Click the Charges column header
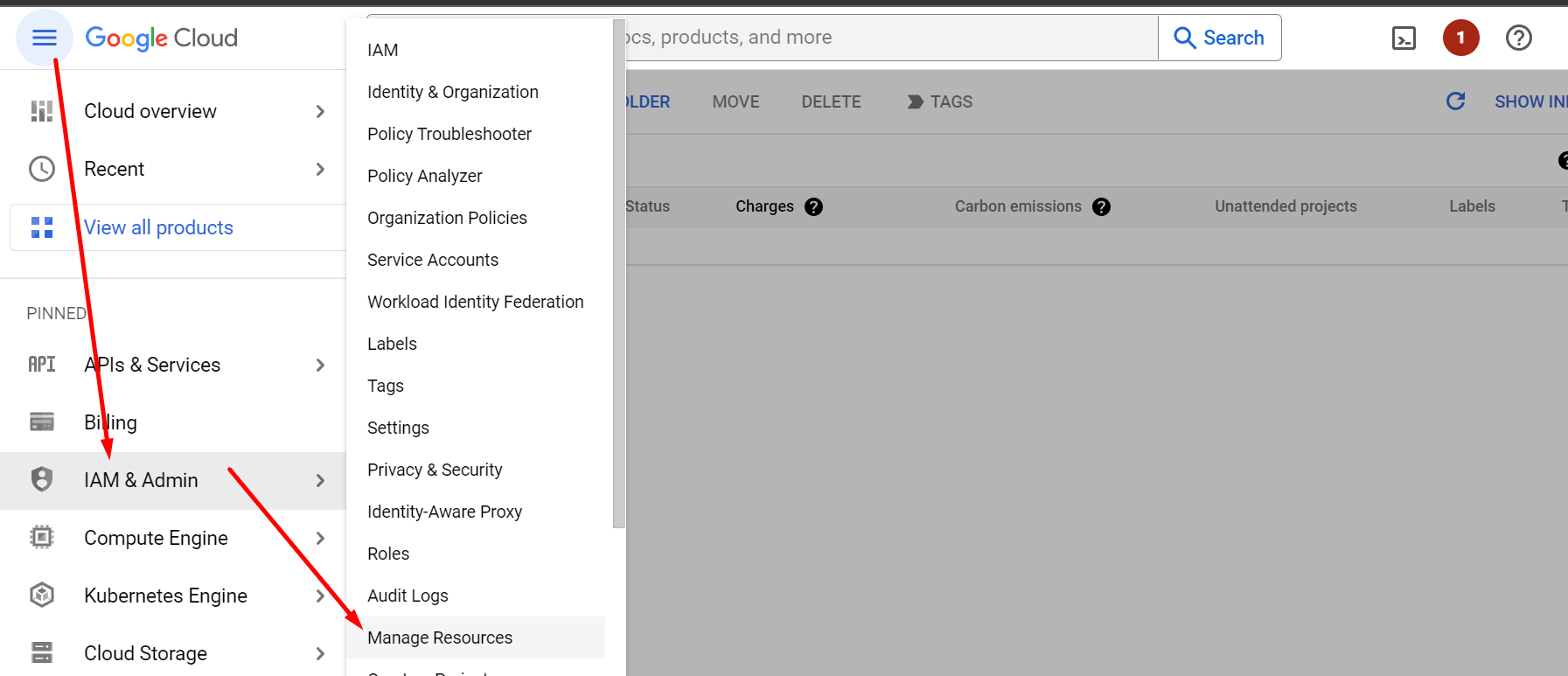The image size is (1568, 676). coord(764,206)
